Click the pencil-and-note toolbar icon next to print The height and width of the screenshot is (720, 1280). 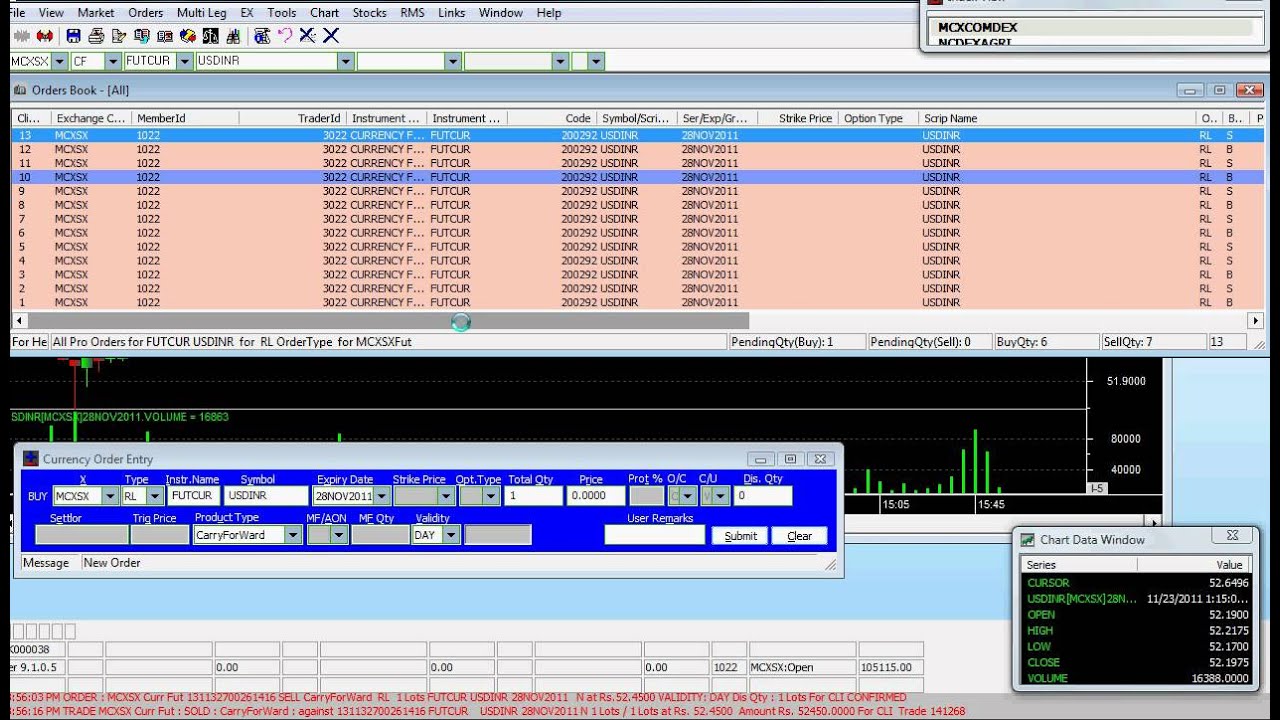[x=119, y=36]
